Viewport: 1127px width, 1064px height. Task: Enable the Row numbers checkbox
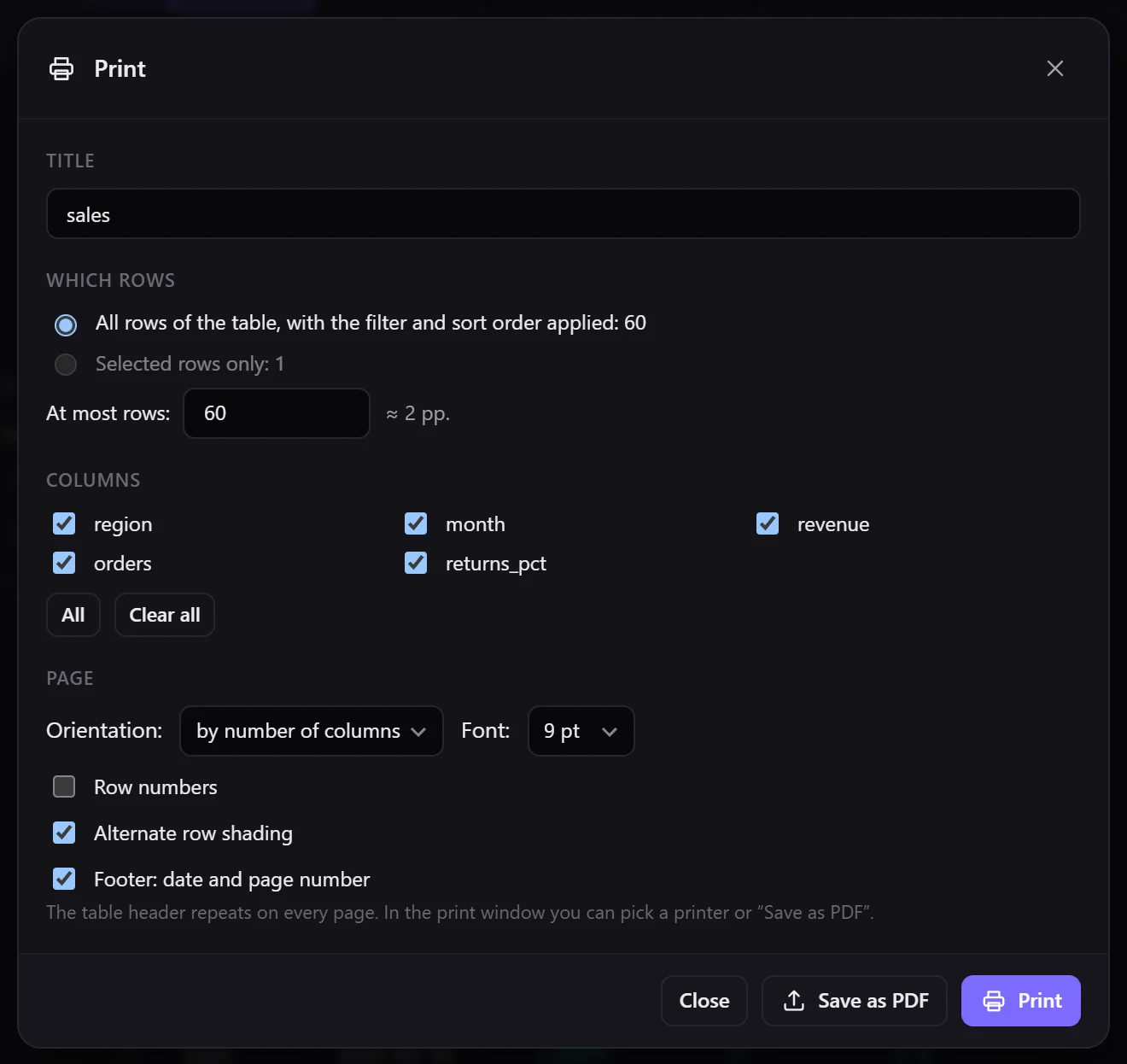point(64,786)
